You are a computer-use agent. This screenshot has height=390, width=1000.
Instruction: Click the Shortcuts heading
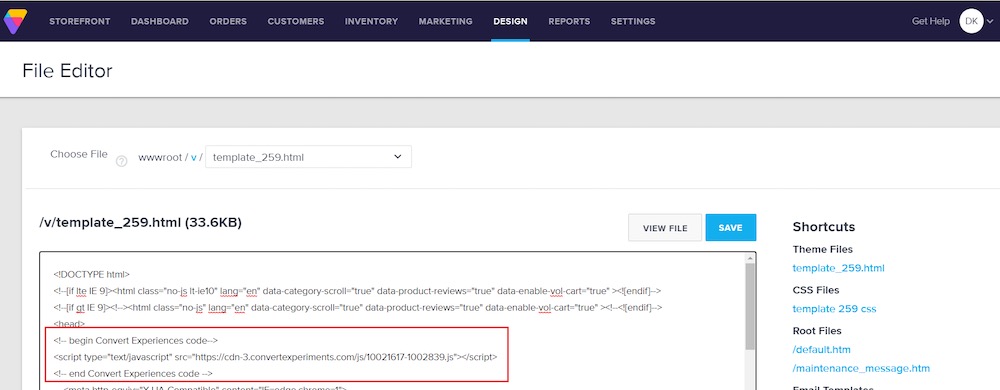point(823,228)
